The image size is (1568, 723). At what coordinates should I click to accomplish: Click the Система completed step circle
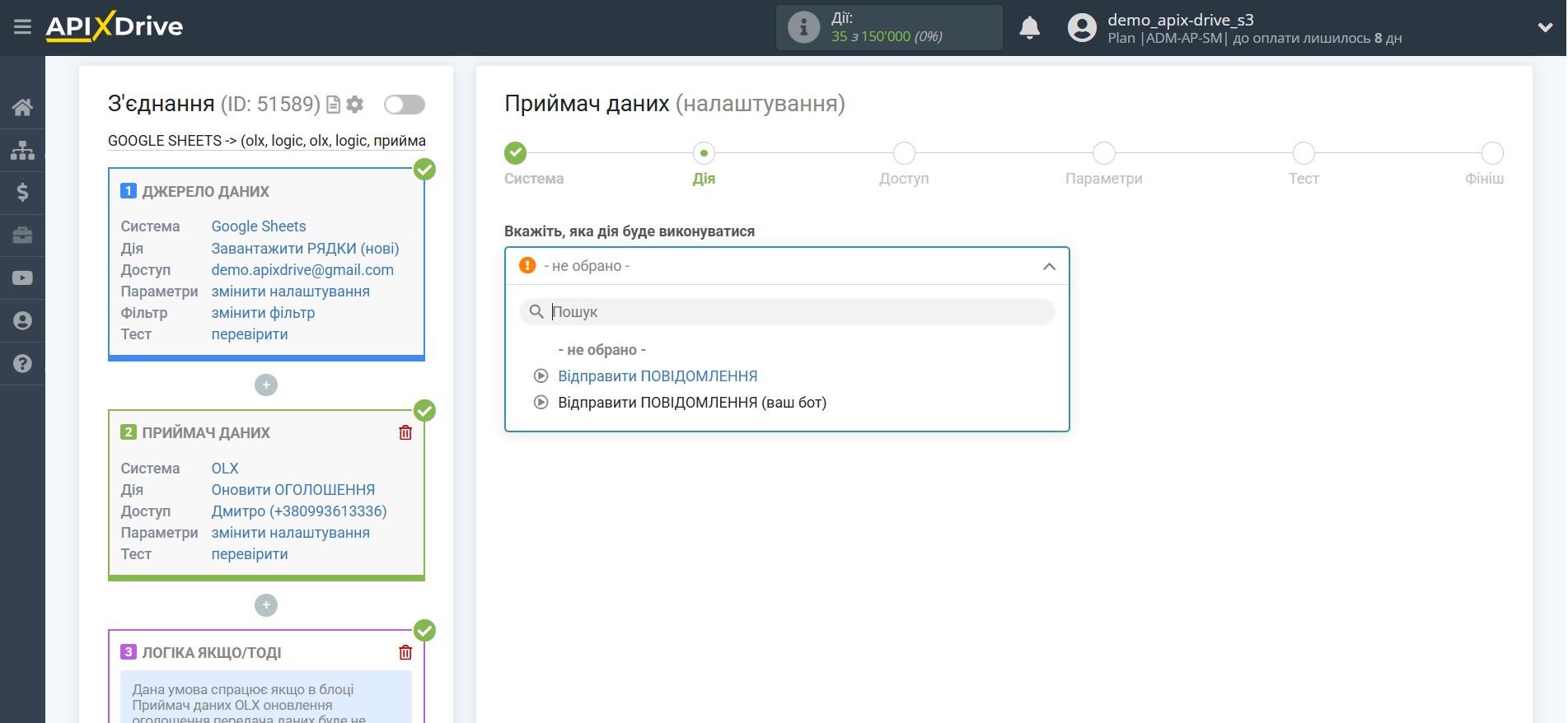(x=515, y=153)
